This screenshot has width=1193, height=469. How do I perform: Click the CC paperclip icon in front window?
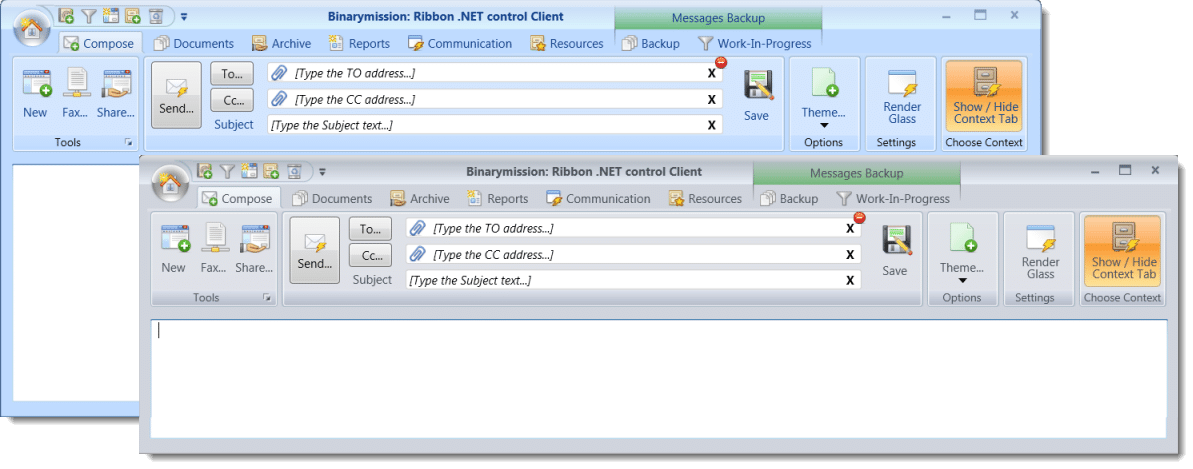coord(418,254)
